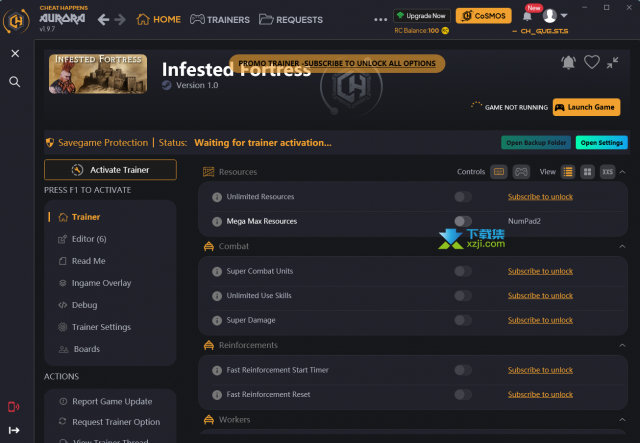The image size is (640, 443).
Task: Click Infested Fortress game thumbnail
Action: pos(98,74)
